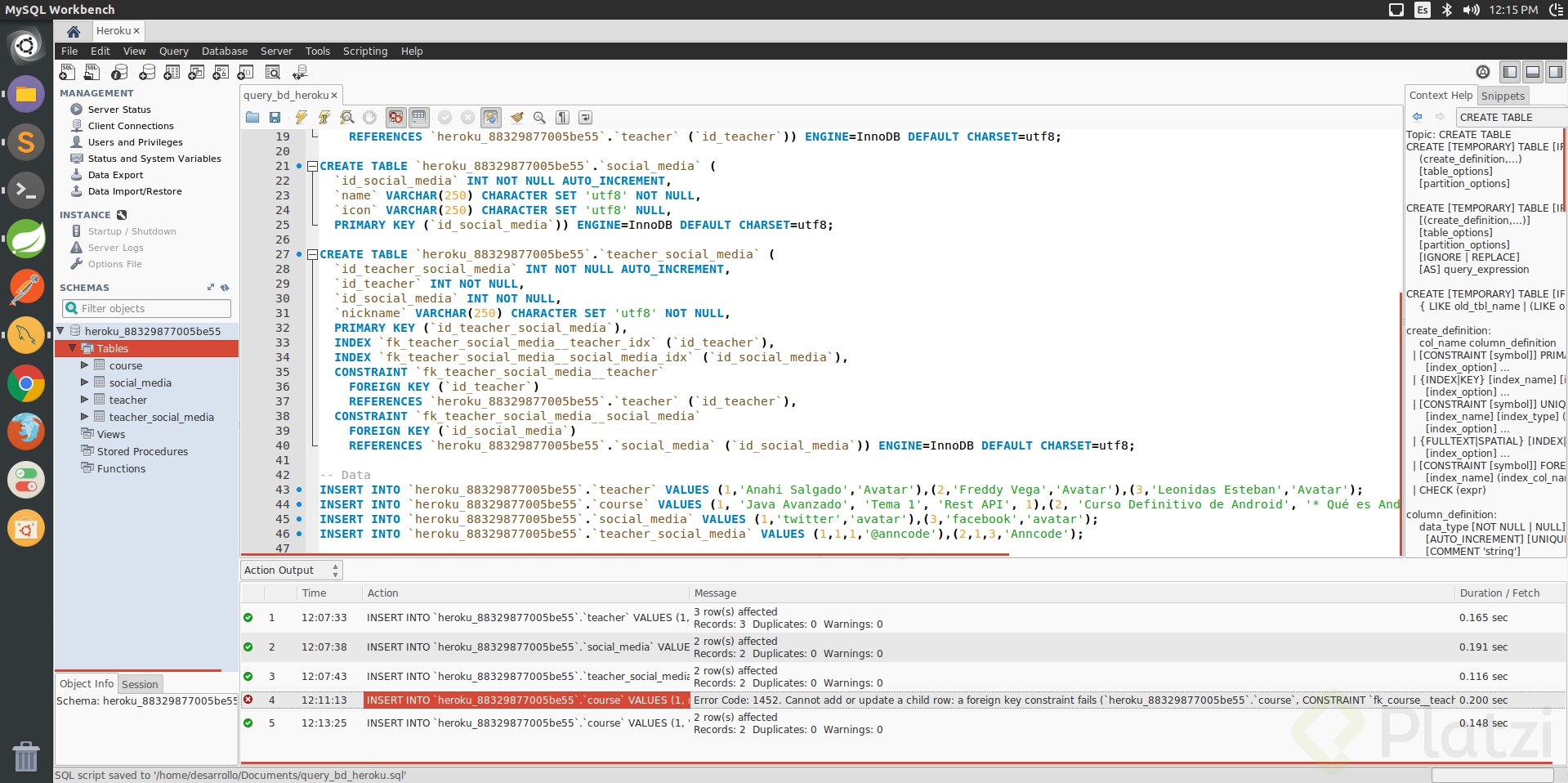Open the Action Output dropdown
Viewport: 1568px width, 783px height.
pos(291,570)
